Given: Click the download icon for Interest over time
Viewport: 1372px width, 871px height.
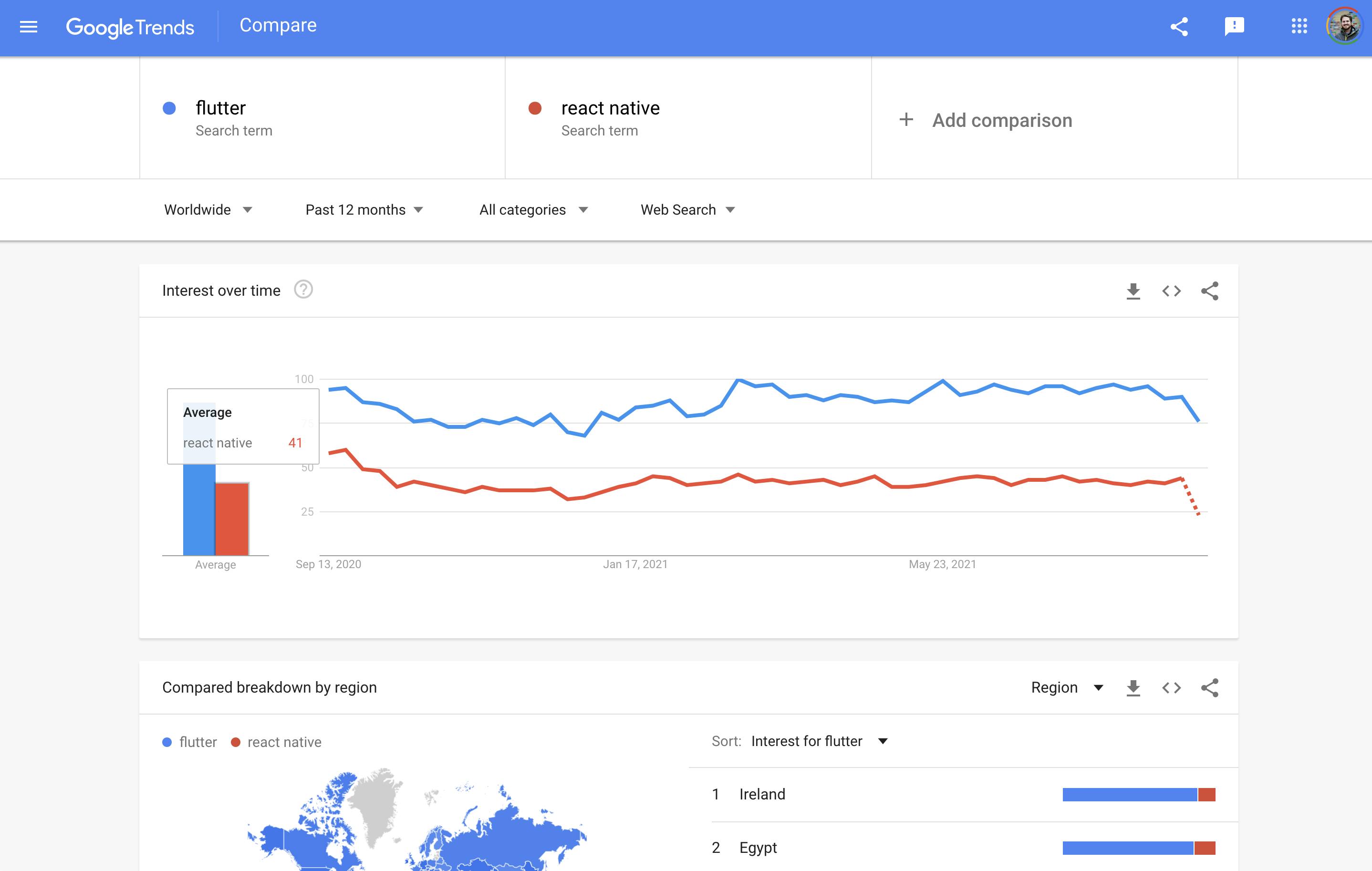Looking at the screenshot, I should click(x=1133, y=291).
